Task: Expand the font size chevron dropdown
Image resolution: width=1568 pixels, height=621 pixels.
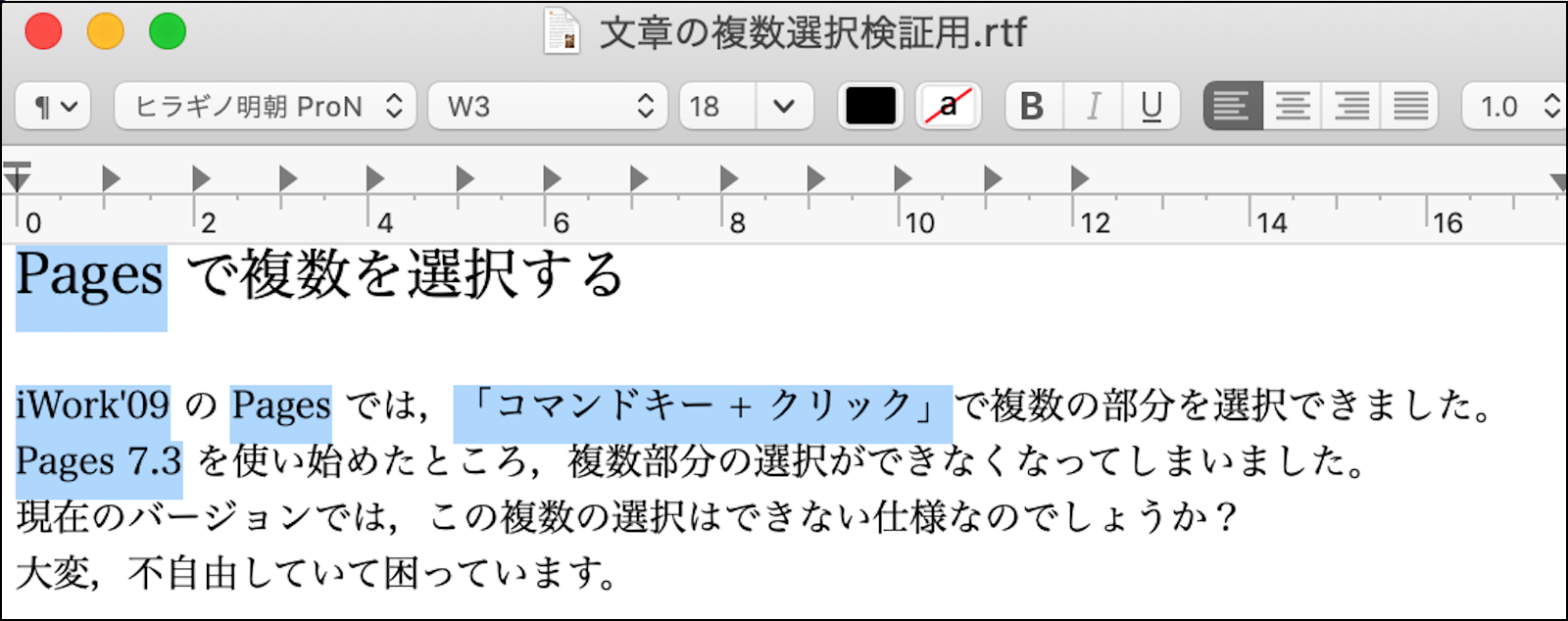Action: click(x=784, y=106)
